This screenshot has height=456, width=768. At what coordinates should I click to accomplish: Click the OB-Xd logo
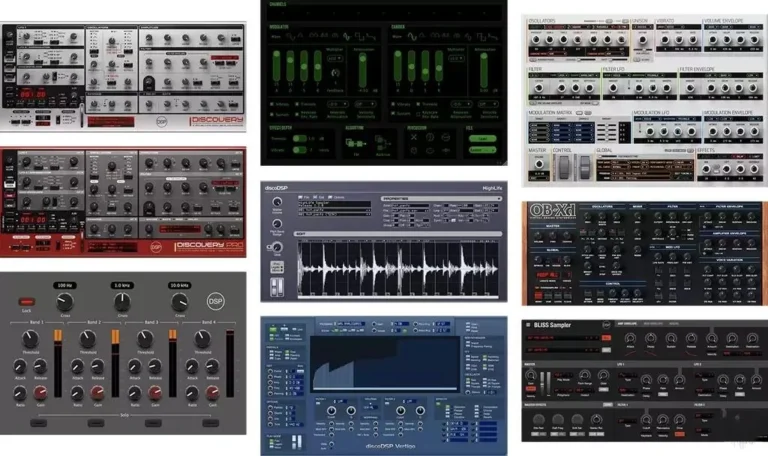[x=552, y=211]
